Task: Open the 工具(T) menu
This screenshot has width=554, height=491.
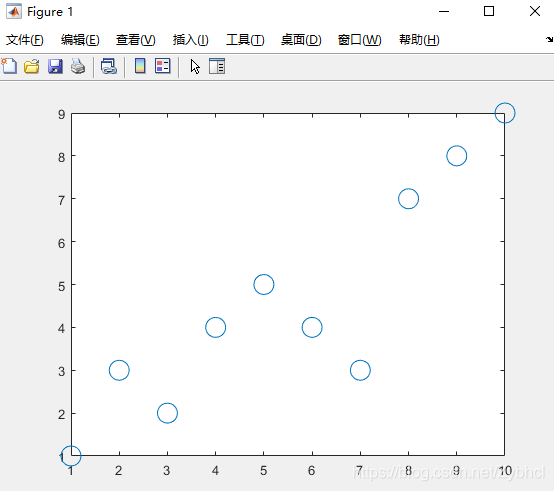Action: pos(245,40)
